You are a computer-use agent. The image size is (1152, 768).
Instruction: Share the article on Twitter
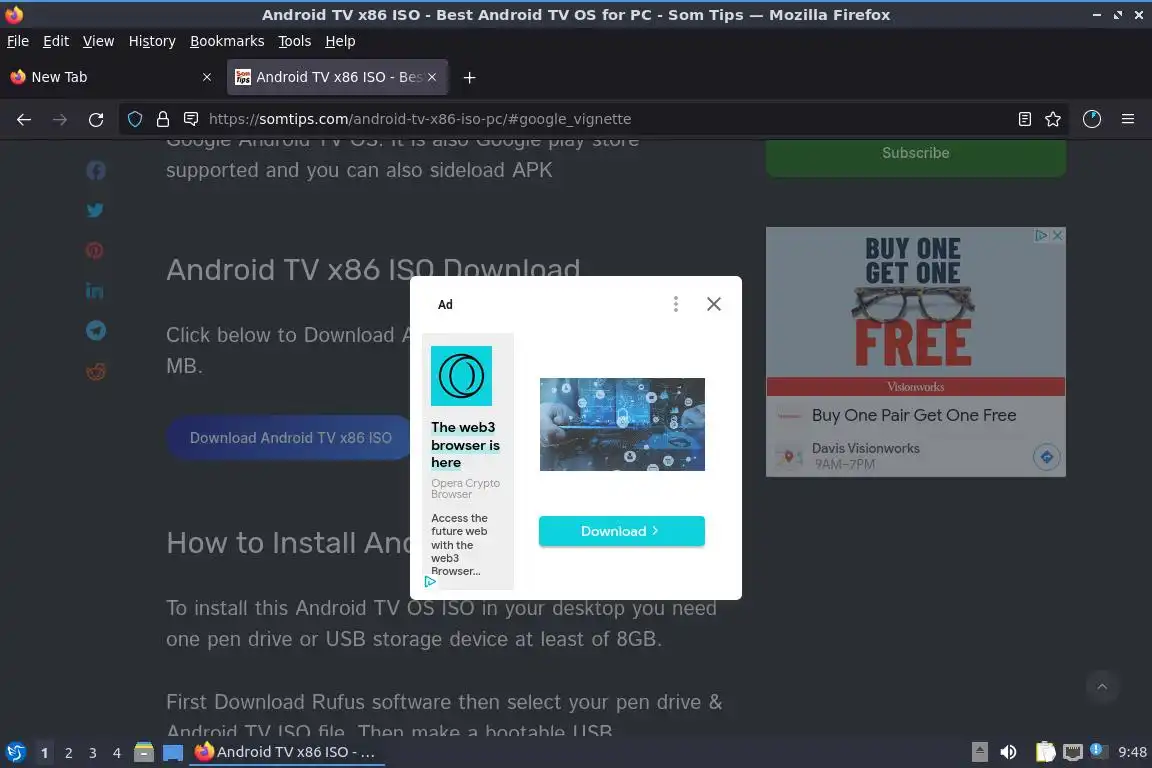click(x=96, y=210)
